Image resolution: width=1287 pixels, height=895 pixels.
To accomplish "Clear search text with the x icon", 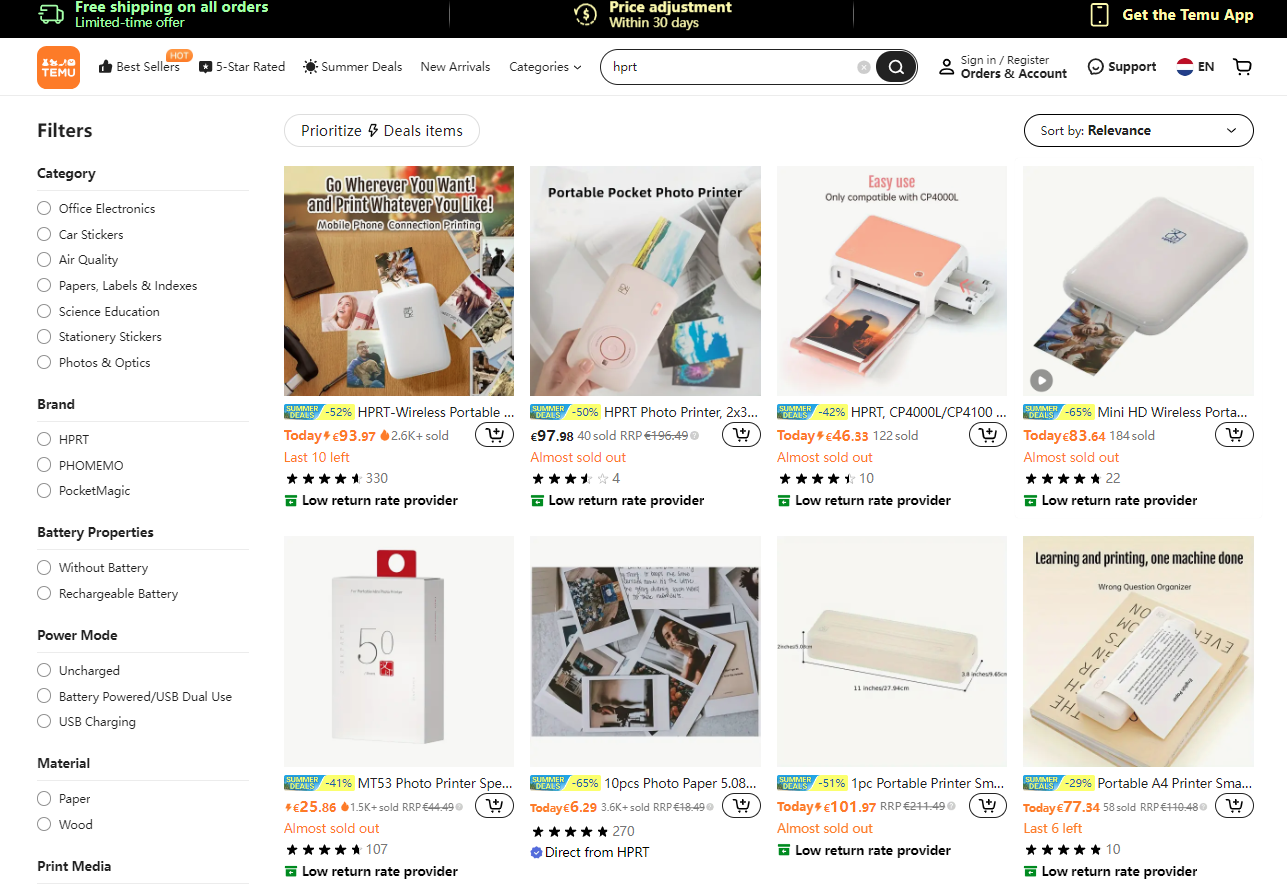I will pos(864,67).
